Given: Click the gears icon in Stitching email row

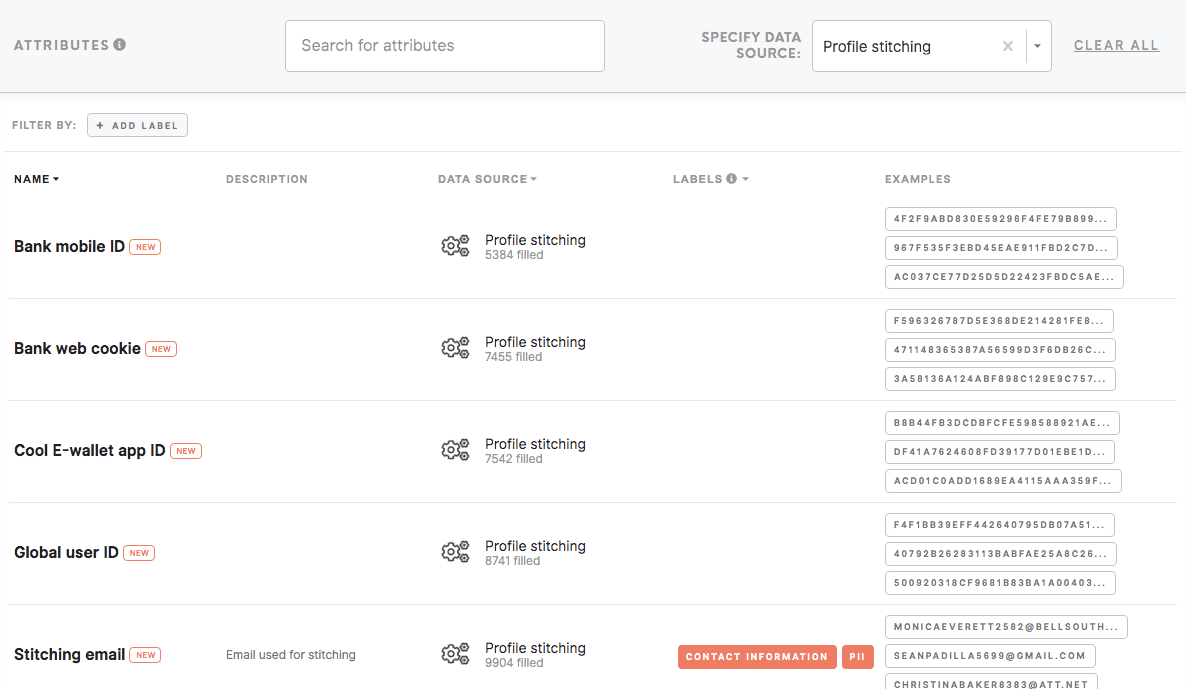Looking at the screenshot, I should point(455,654).
